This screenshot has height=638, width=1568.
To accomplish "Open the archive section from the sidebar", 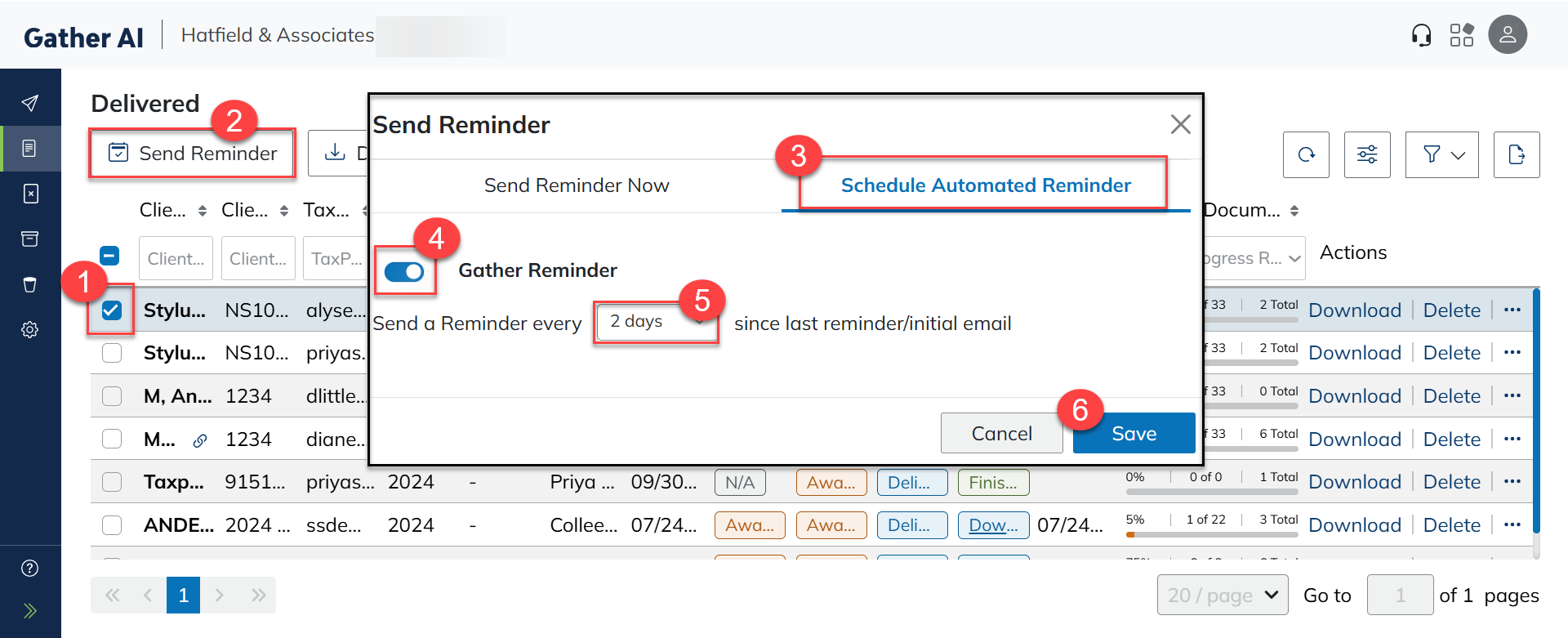I will pyautogui.click(x=30, y=239).
